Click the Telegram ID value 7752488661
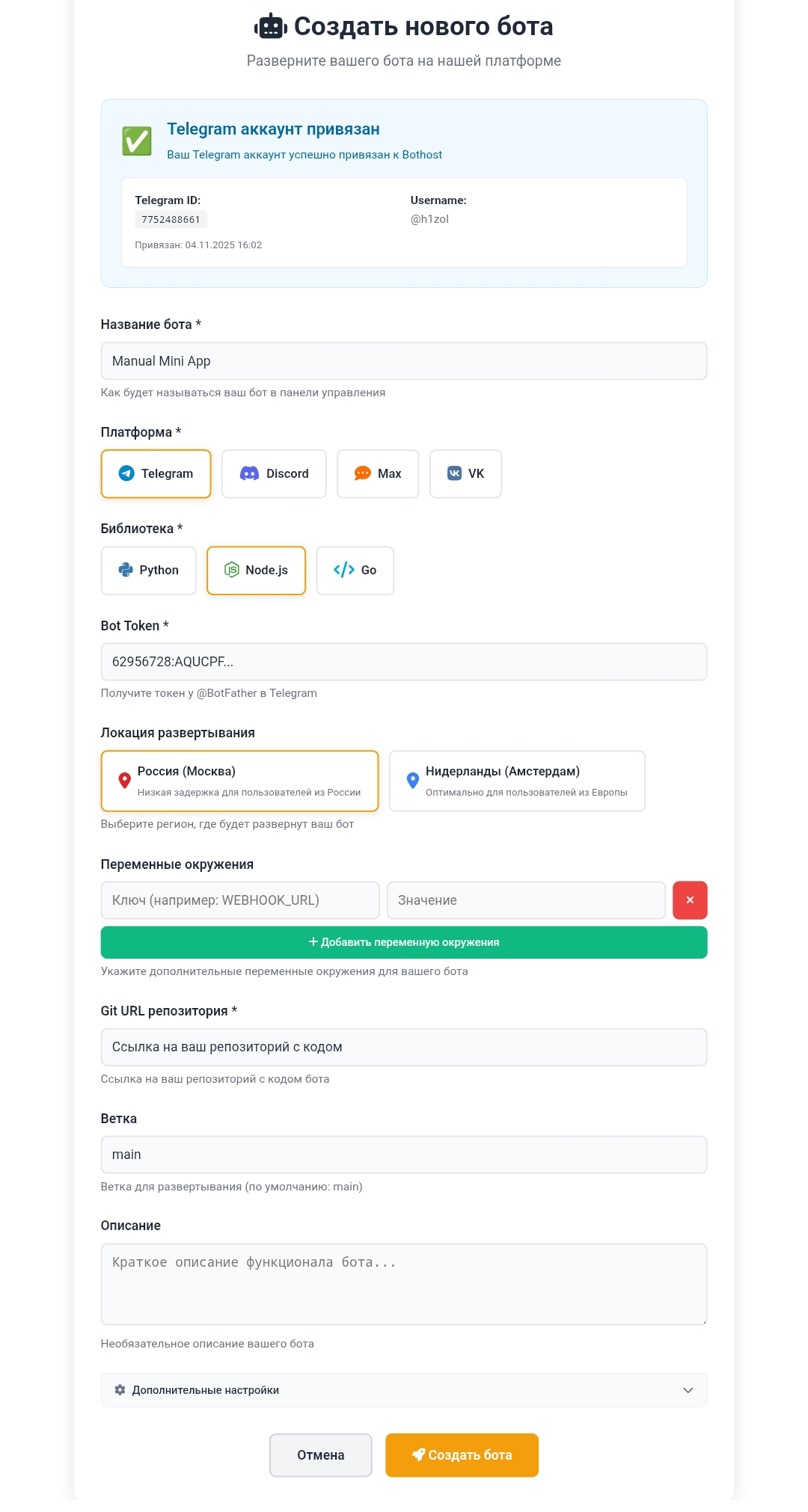 (171, 219)
